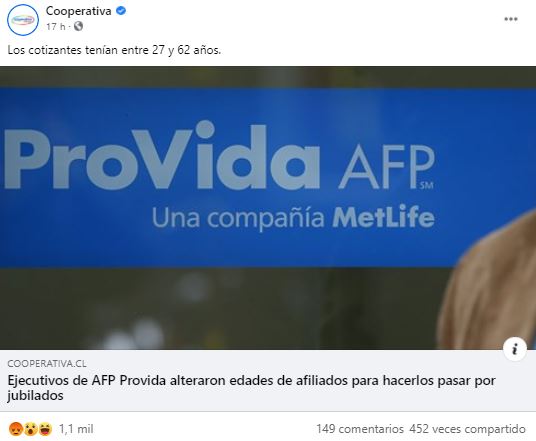Click the post caption about cotizantes

click(x=114, y=50)
